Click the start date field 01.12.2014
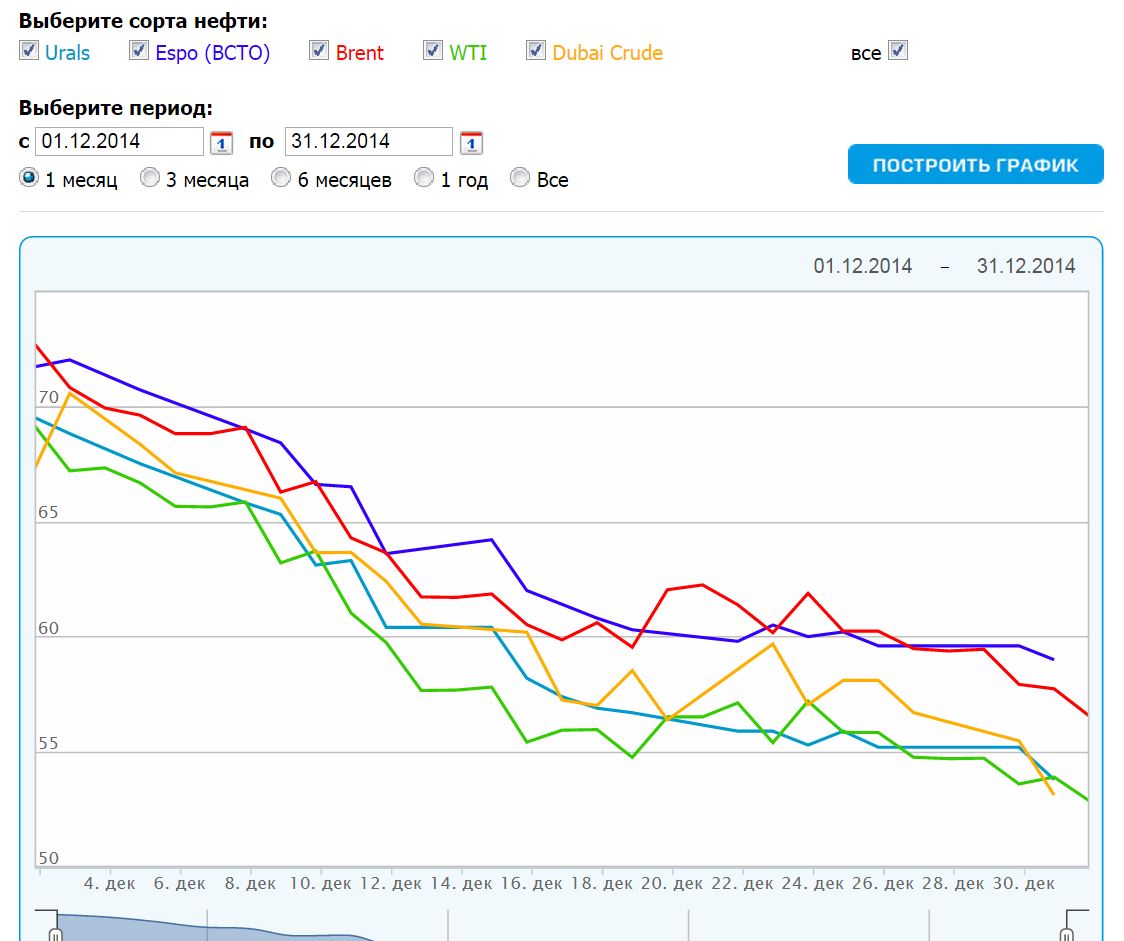The width and height of the screenshot is (1124, 941). click(x=119, y=141)
